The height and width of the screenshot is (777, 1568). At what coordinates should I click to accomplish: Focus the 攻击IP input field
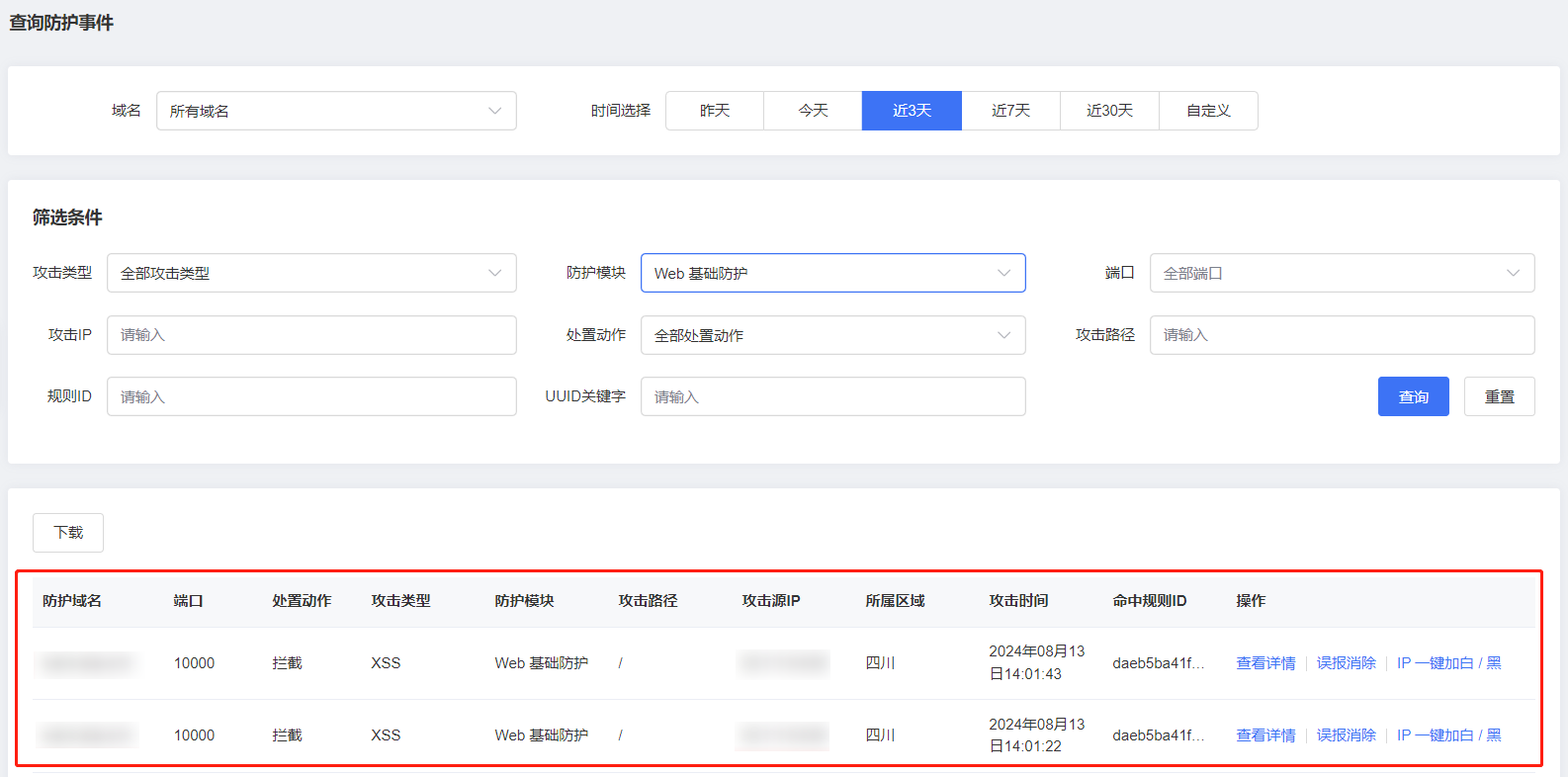tap(311, 335)
